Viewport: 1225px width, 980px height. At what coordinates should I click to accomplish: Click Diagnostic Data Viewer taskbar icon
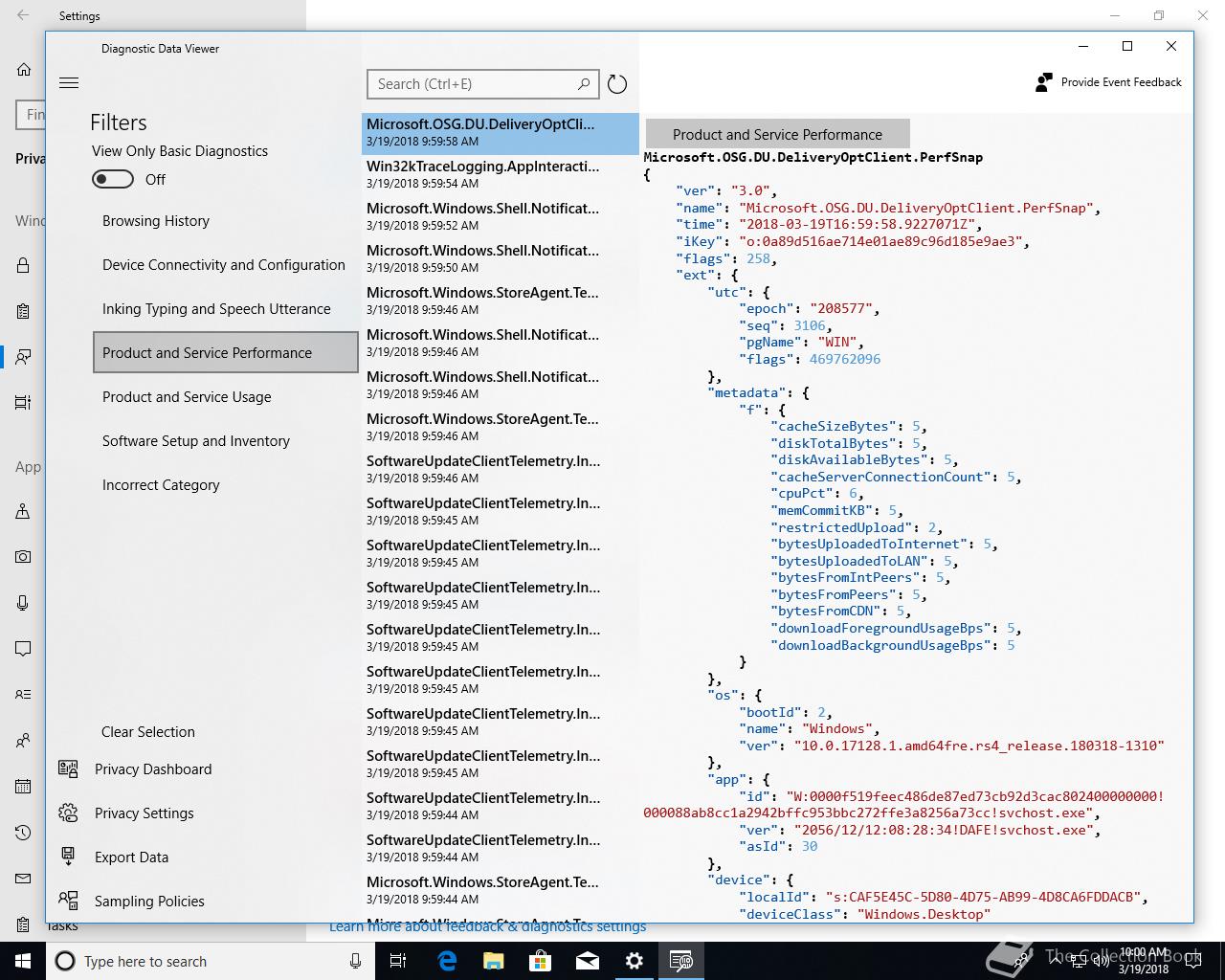point(681,961)
